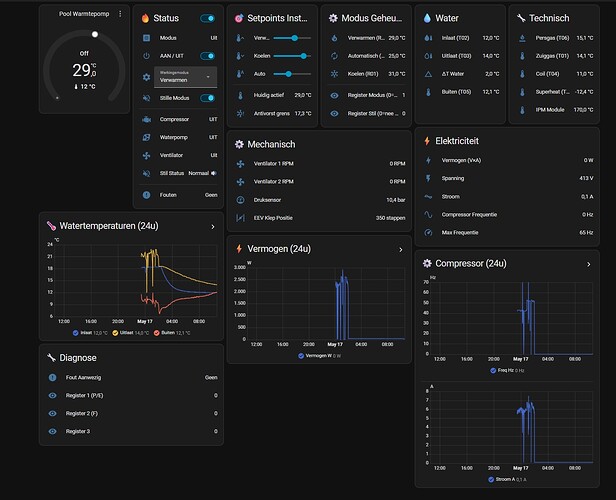Toggle the AAN / UIT switch
Viewport: 616px width, 500px height.
207,56
